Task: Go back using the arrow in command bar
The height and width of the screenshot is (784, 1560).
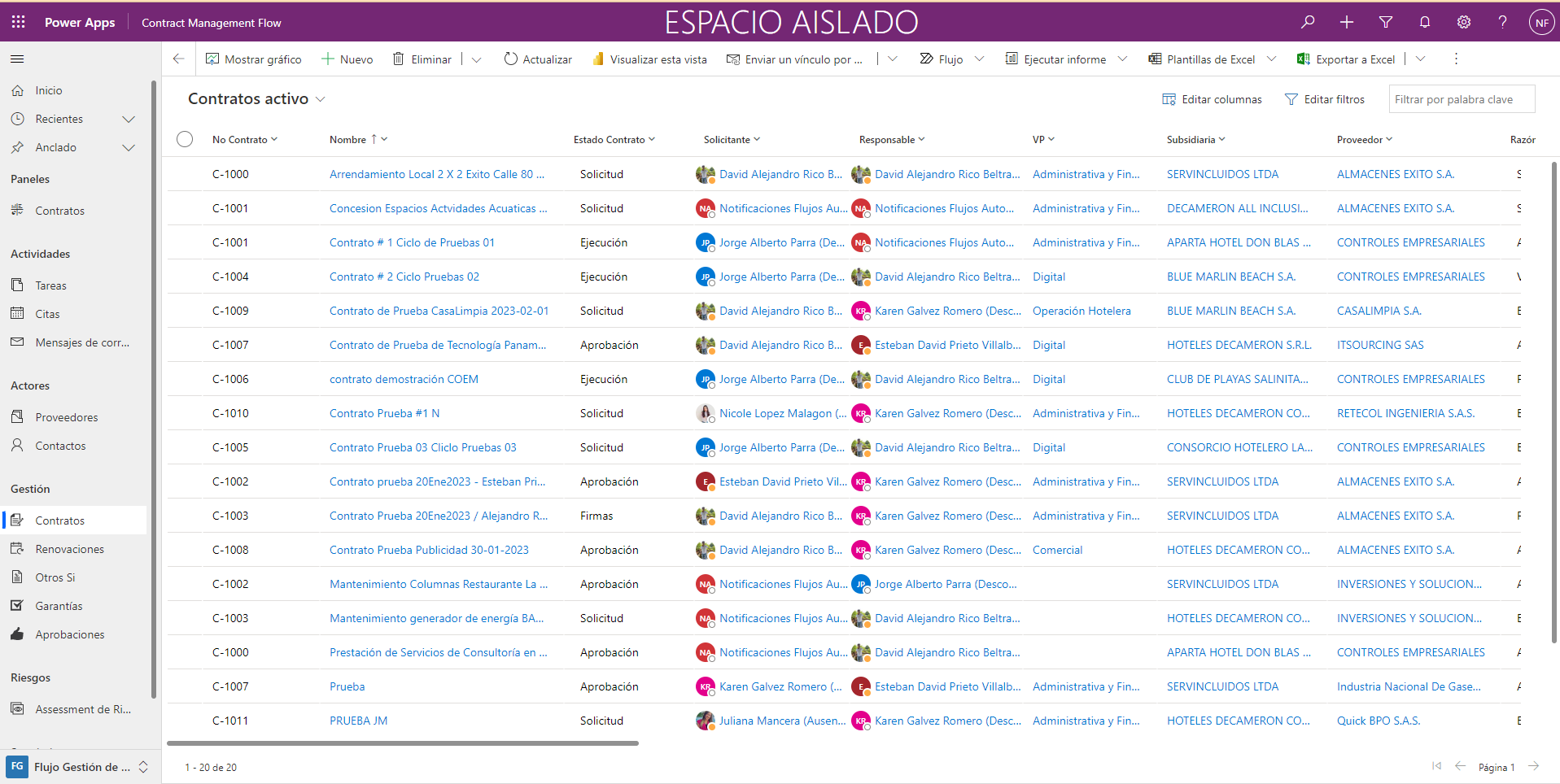Action: [x=179, y=59]
